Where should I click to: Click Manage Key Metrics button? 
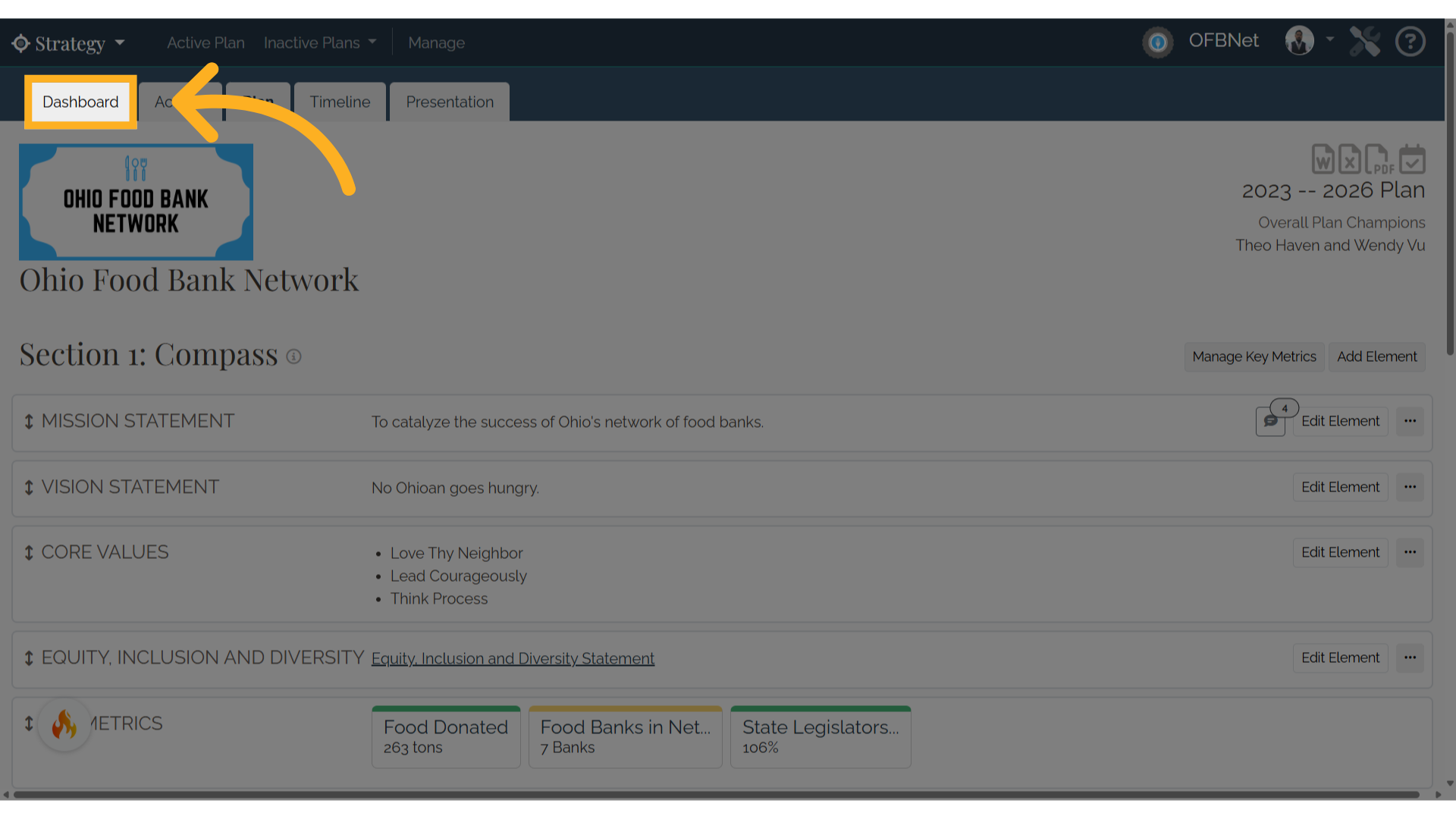tap(1254, 356)
